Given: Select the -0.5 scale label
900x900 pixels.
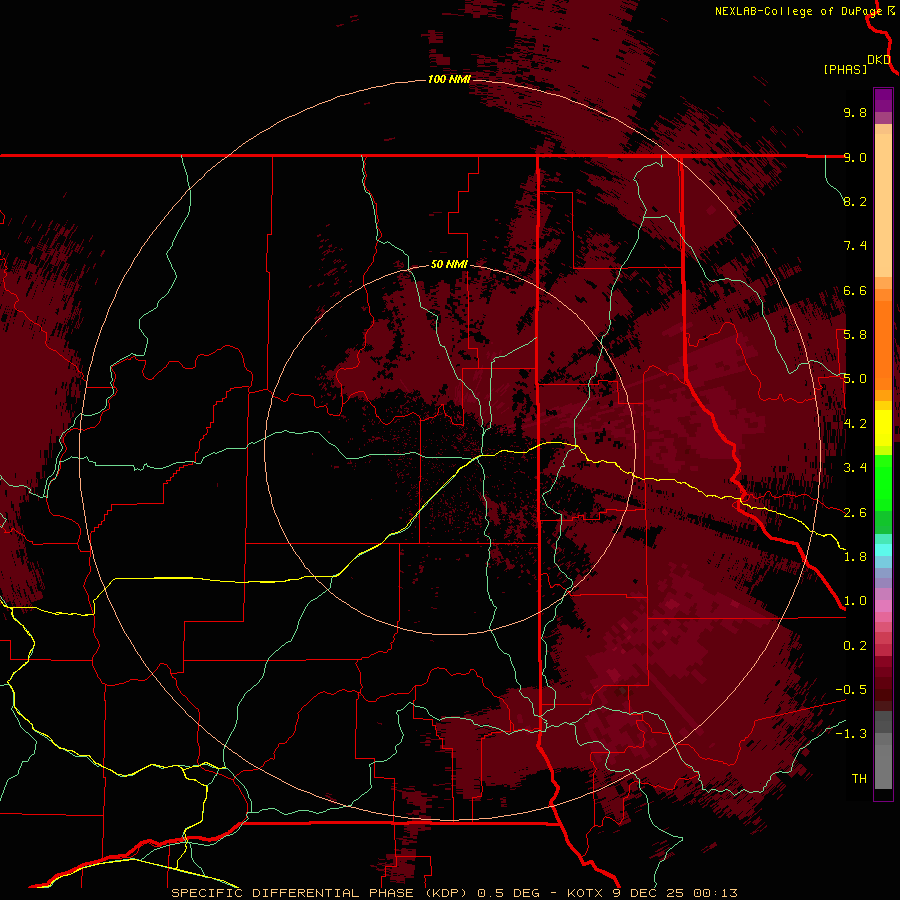Looking at the screenshot, I should coord(851,690).
